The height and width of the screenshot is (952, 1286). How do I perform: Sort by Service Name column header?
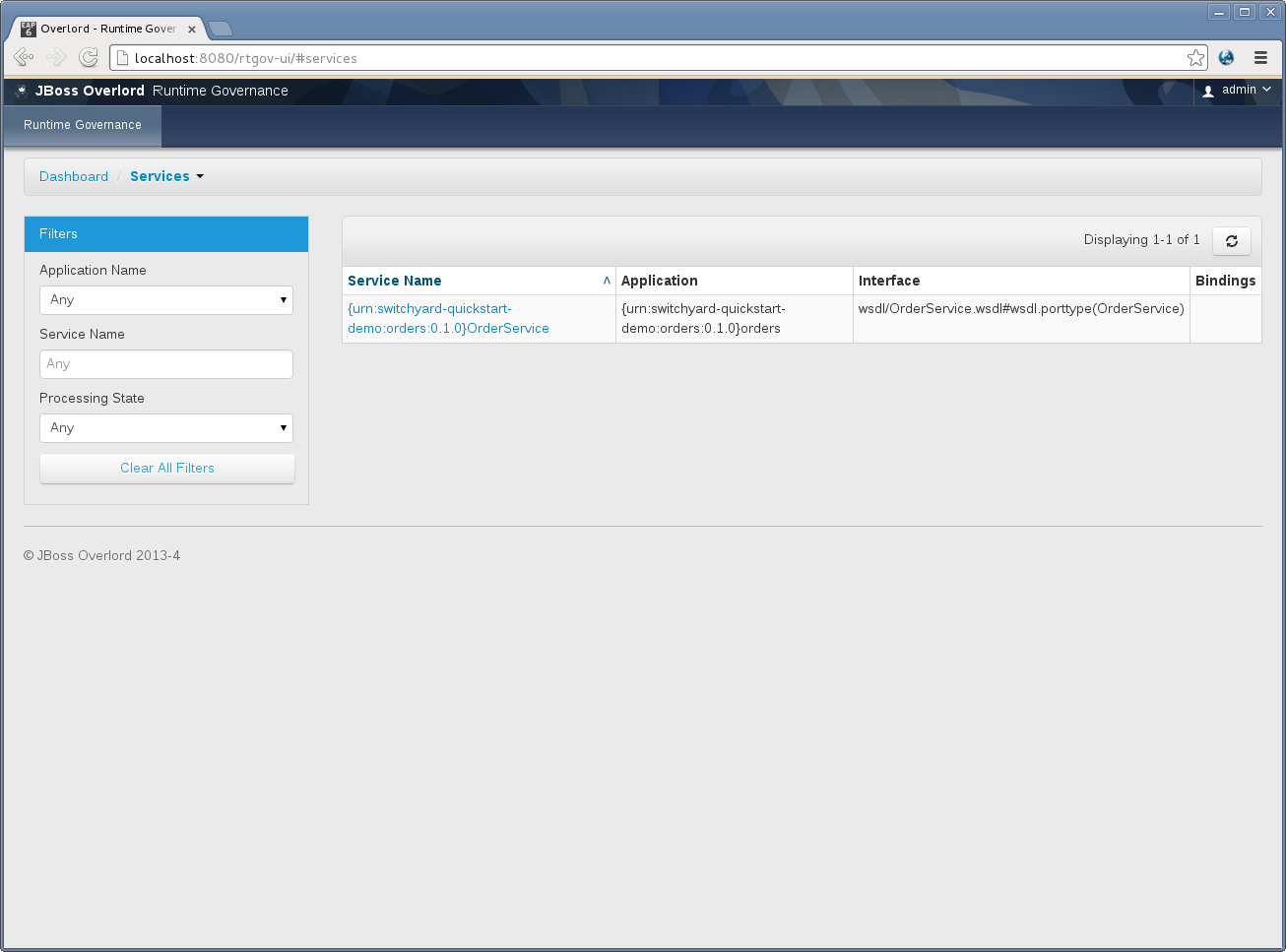[x=394, y=281]
